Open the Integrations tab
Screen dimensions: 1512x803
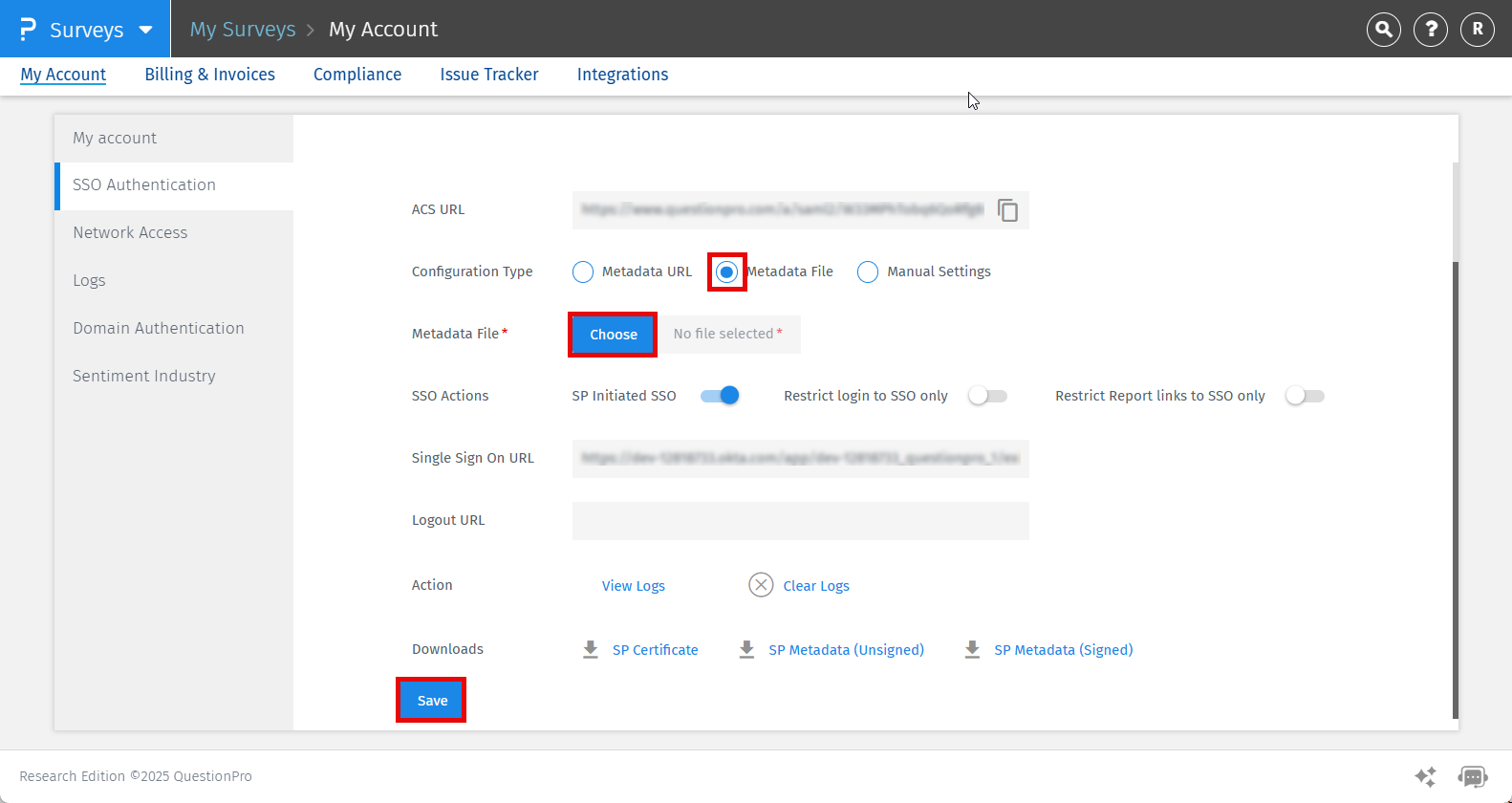coord(622,75)
